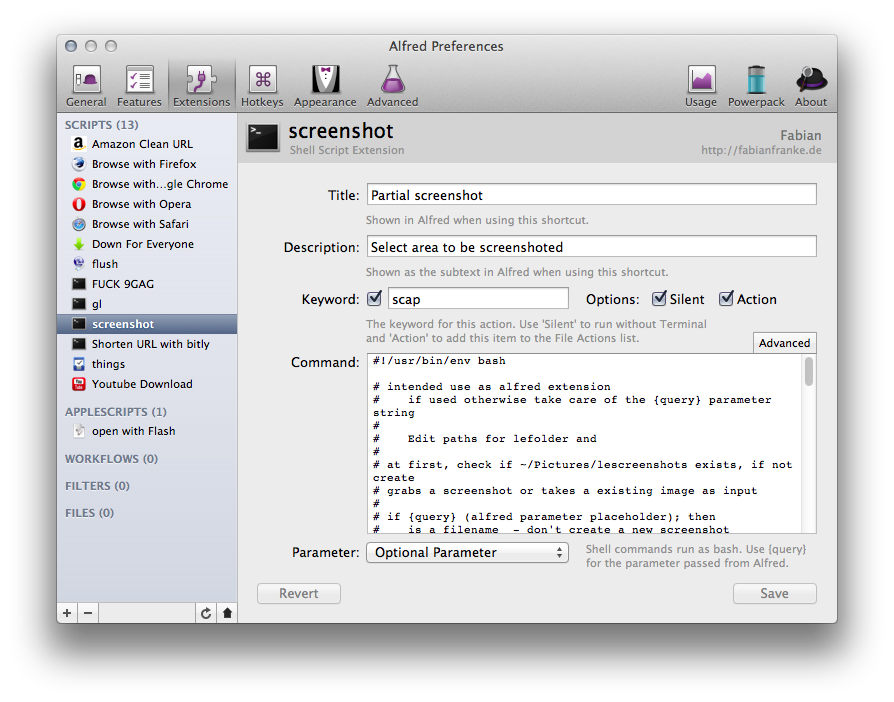Open the Optional Parameter dropdown
The width and height of the screenshot is (894, 702).
tap(468, 553)
